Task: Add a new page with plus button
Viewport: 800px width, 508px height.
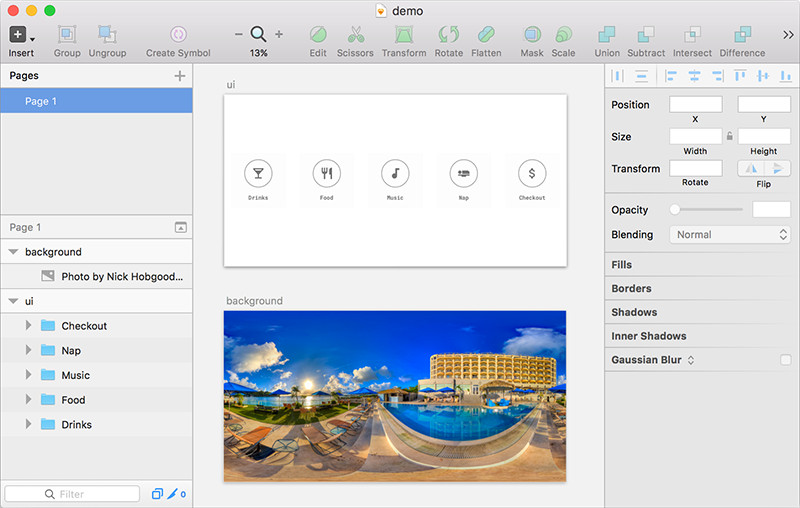Action: click(x=180, y=75)
